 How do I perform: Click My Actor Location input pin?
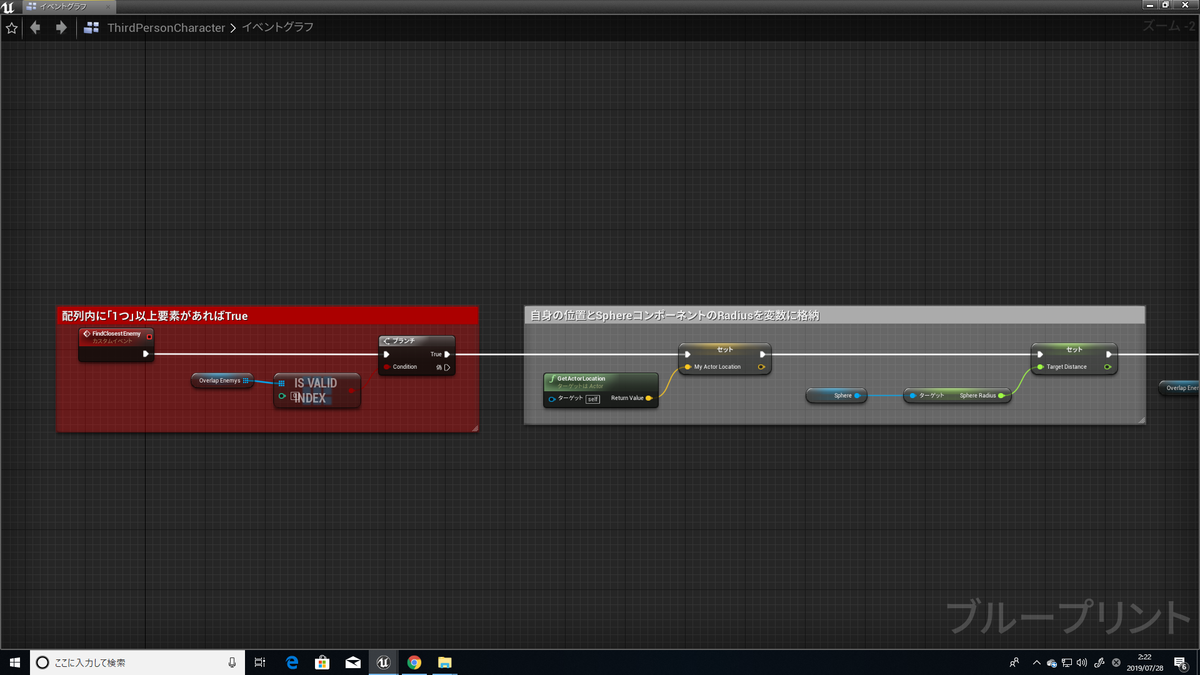click(687, 367)
